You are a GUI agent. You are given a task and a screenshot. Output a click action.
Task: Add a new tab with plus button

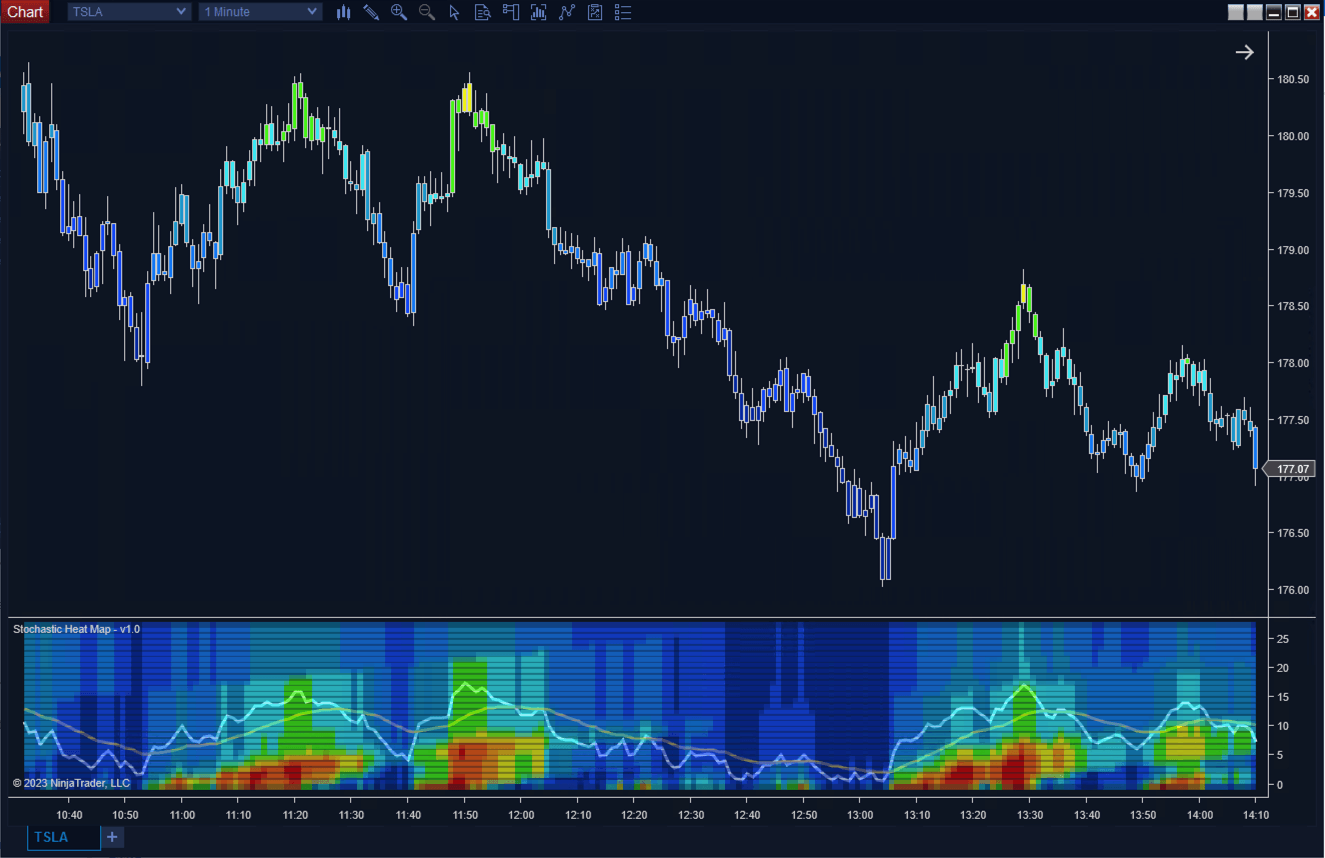(x=112, y=837)
